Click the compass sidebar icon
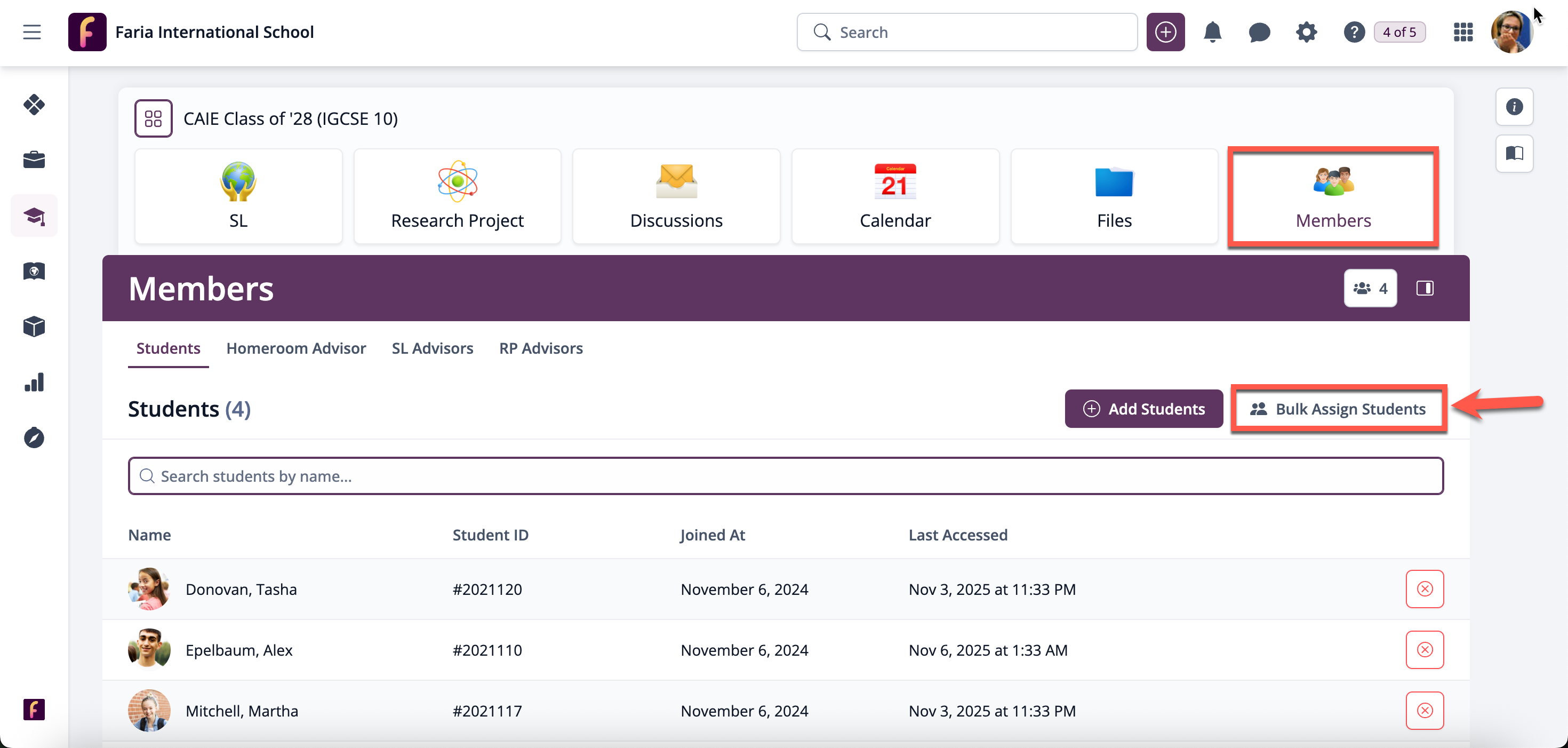 [x=34, y=437]
